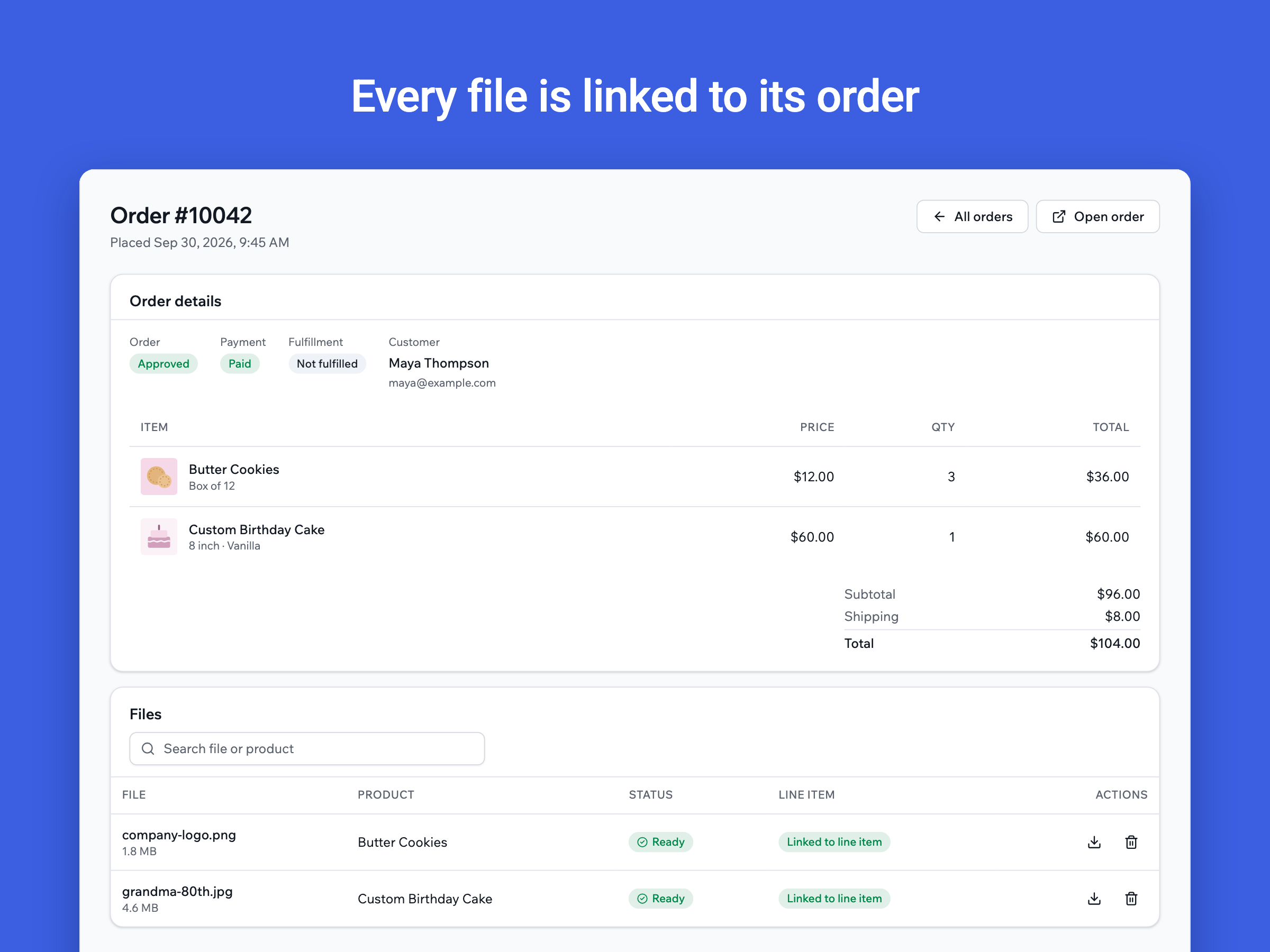Click the QTY column header
Viewport: 1270px width, 952px height.
[943, 427]
